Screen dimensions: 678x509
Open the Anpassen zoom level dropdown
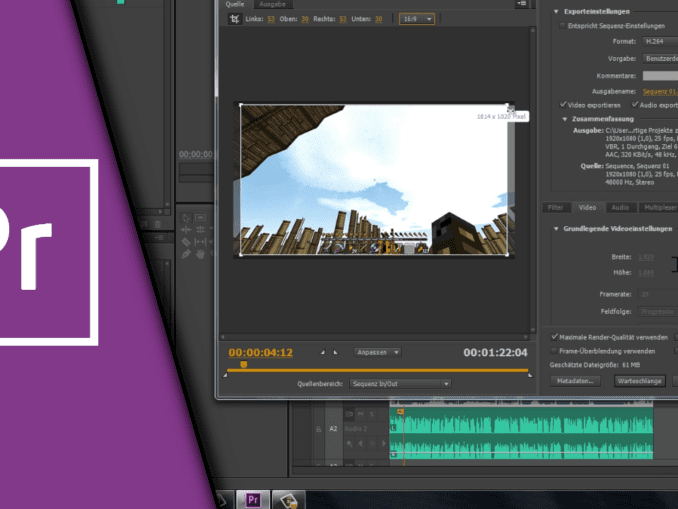377,352
